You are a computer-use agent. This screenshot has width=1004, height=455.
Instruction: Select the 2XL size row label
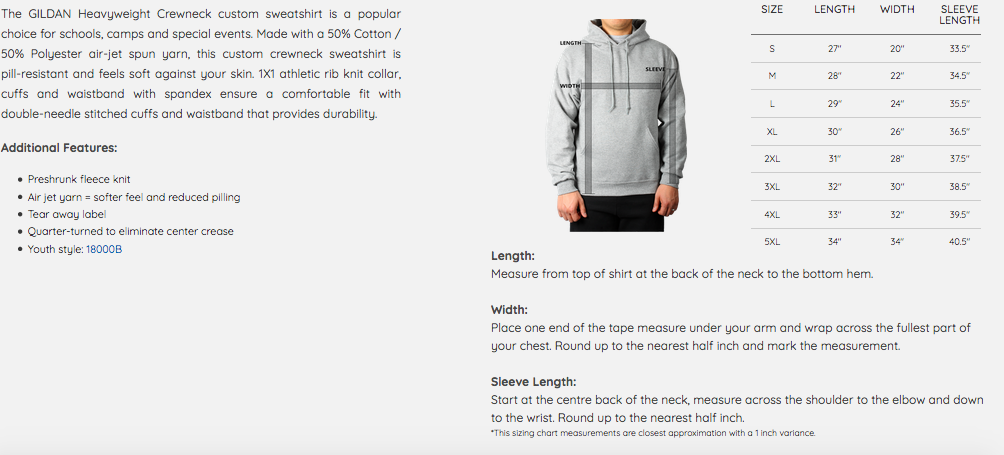click(x=772, y=158)
